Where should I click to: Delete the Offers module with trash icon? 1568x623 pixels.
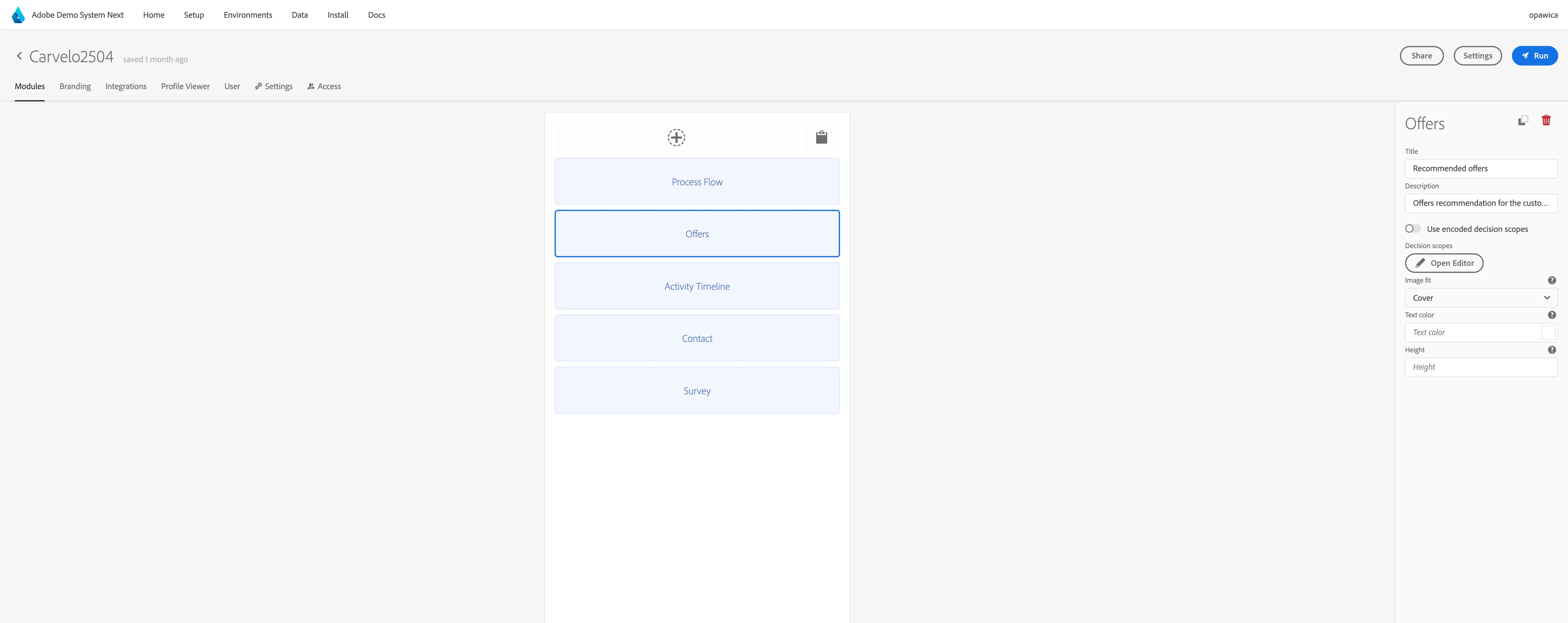click(x=1546, y=120)
